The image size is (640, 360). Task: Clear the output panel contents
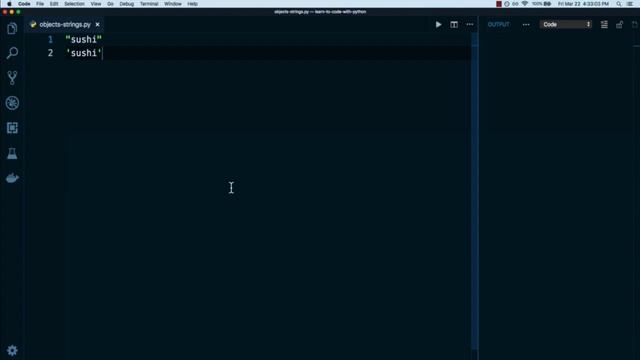click(604, 24)
